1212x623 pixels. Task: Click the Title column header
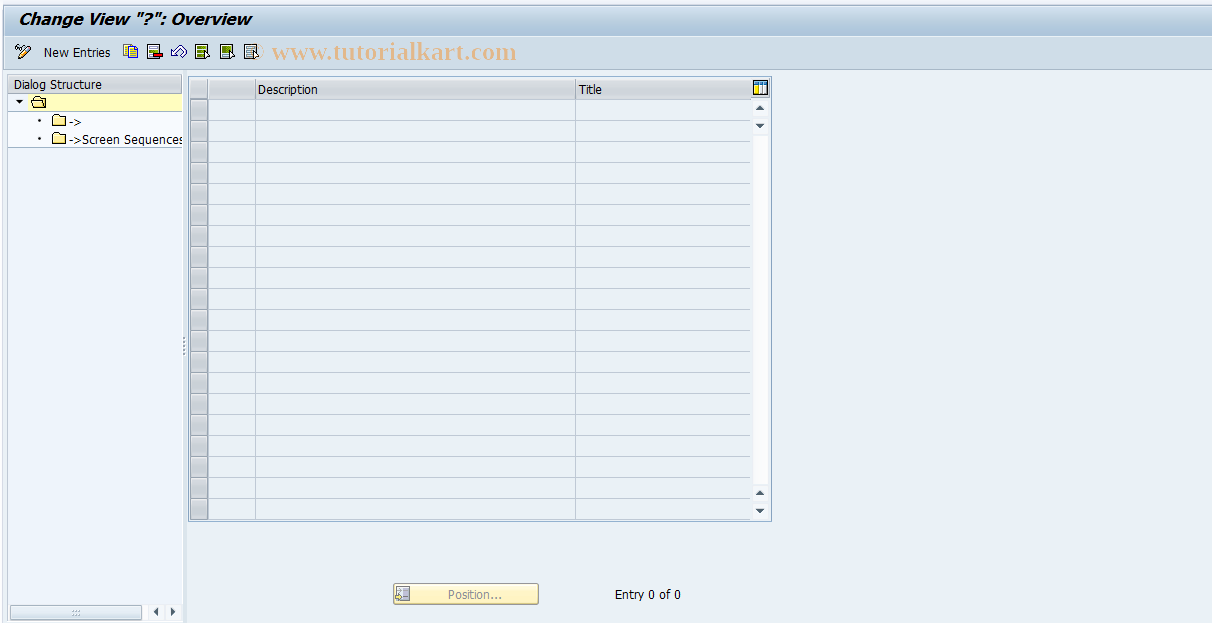coord(662,89)
